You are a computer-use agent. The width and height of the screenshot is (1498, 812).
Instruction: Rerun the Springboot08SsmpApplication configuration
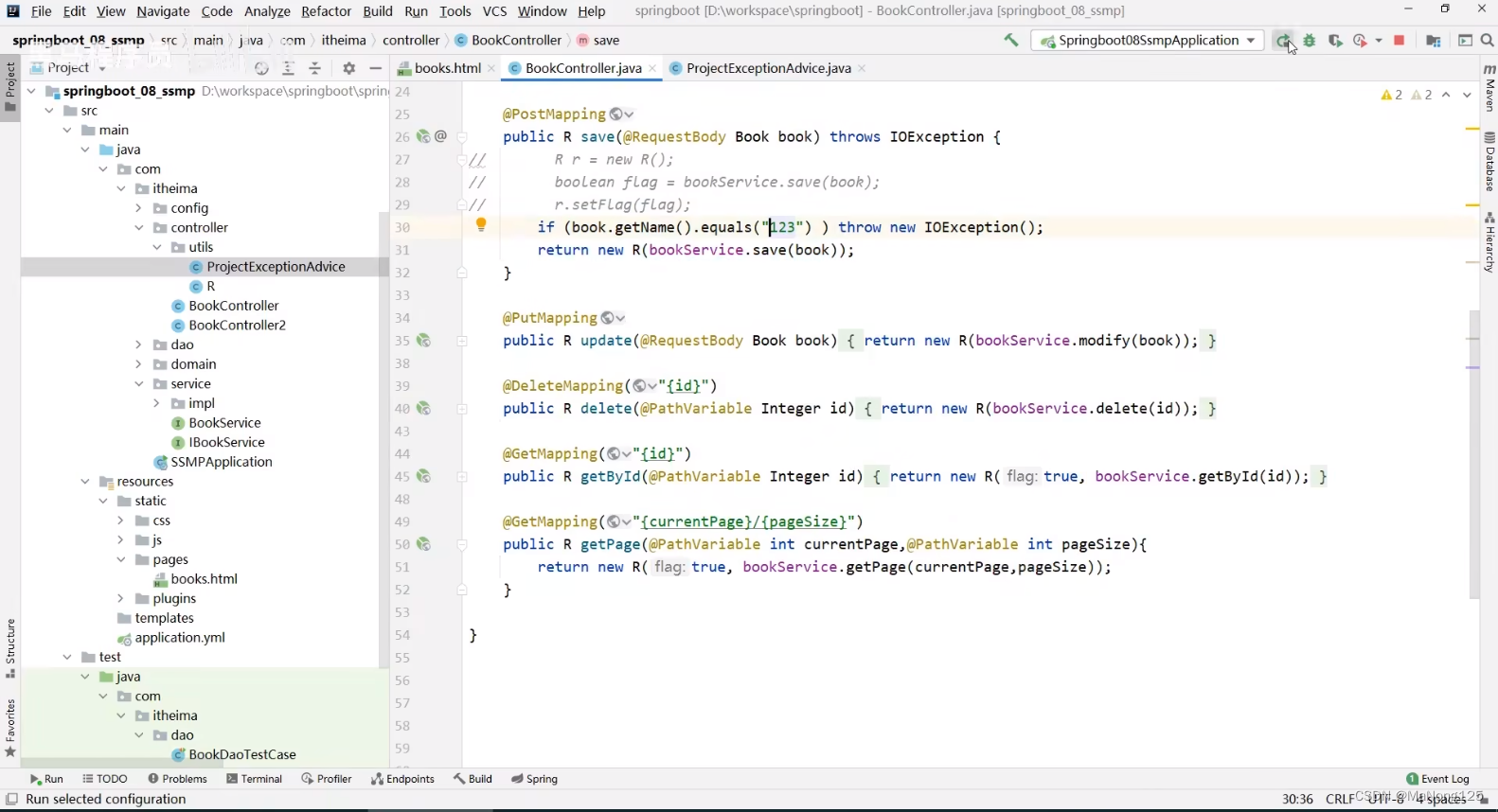pos(1282,41)
